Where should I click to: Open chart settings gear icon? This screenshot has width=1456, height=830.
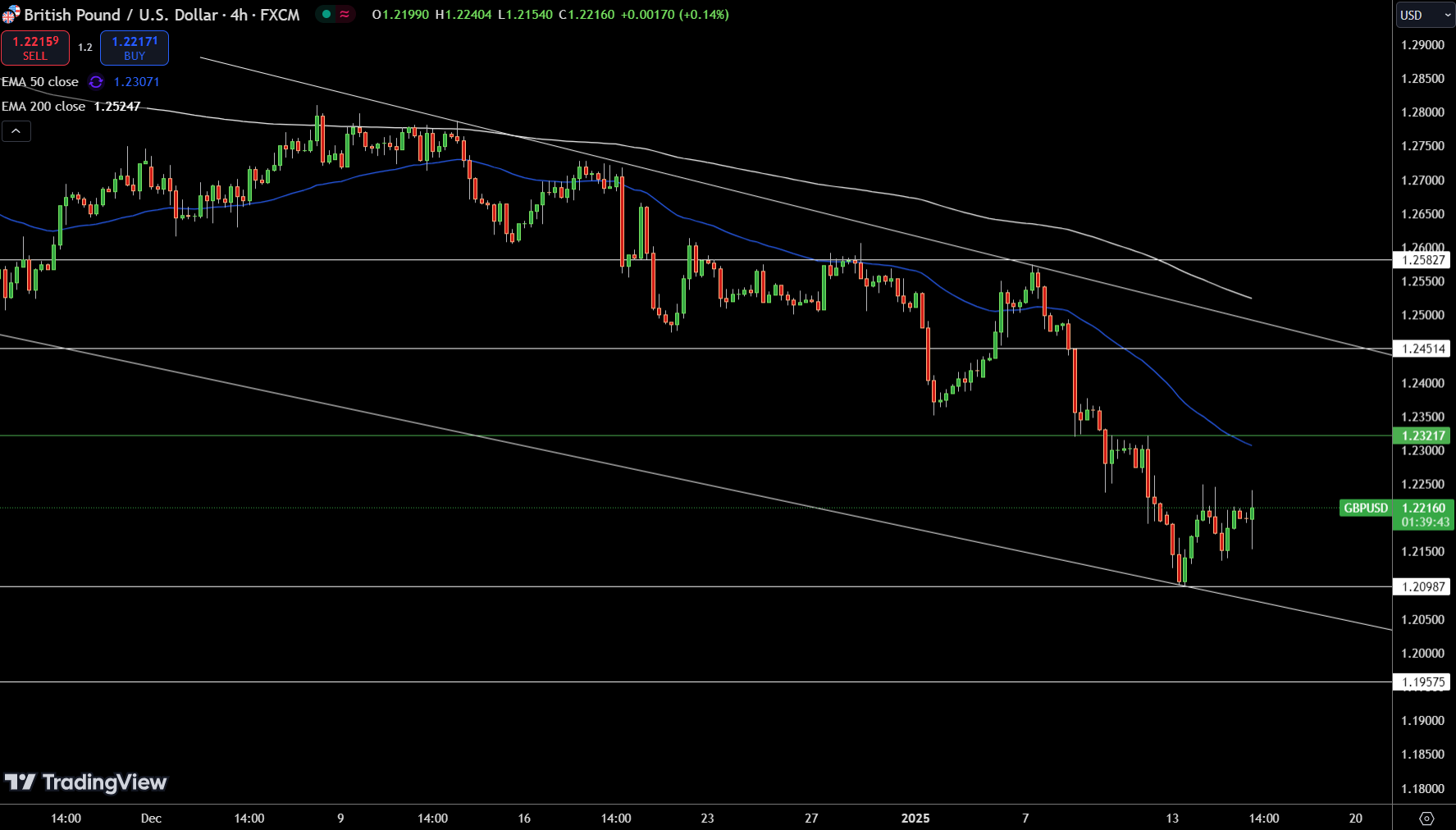coord(1426,819)
